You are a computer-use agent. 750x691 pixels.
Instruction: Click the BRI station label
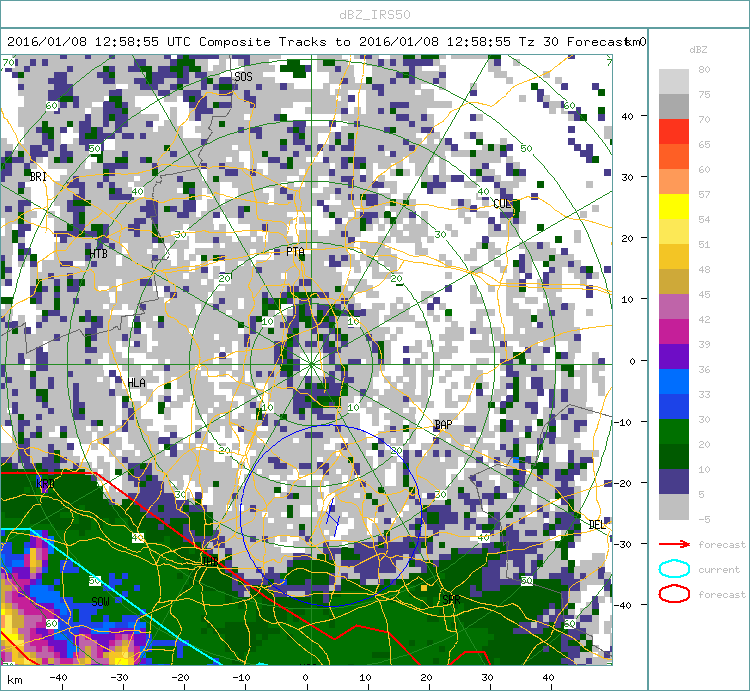[x=38, y=177]
